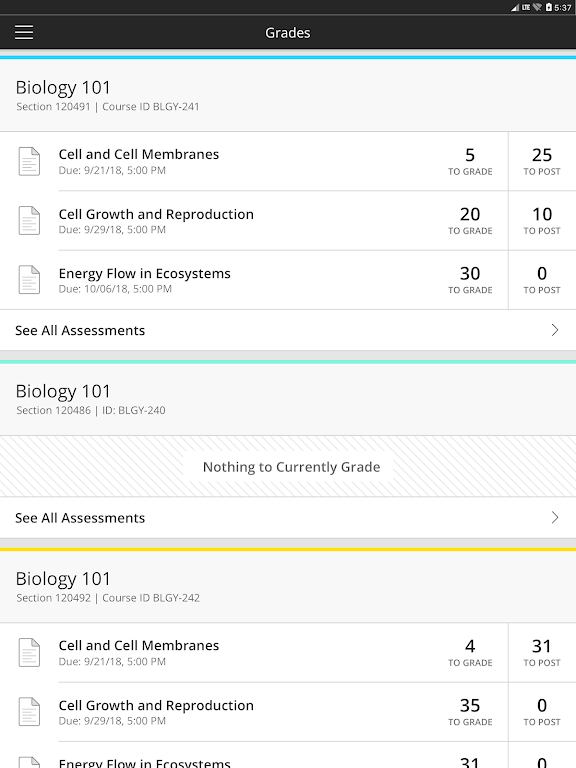The image size is (576, 768).
Task: Select Biology 101 section 120491 course header
Action: (288, 96)
